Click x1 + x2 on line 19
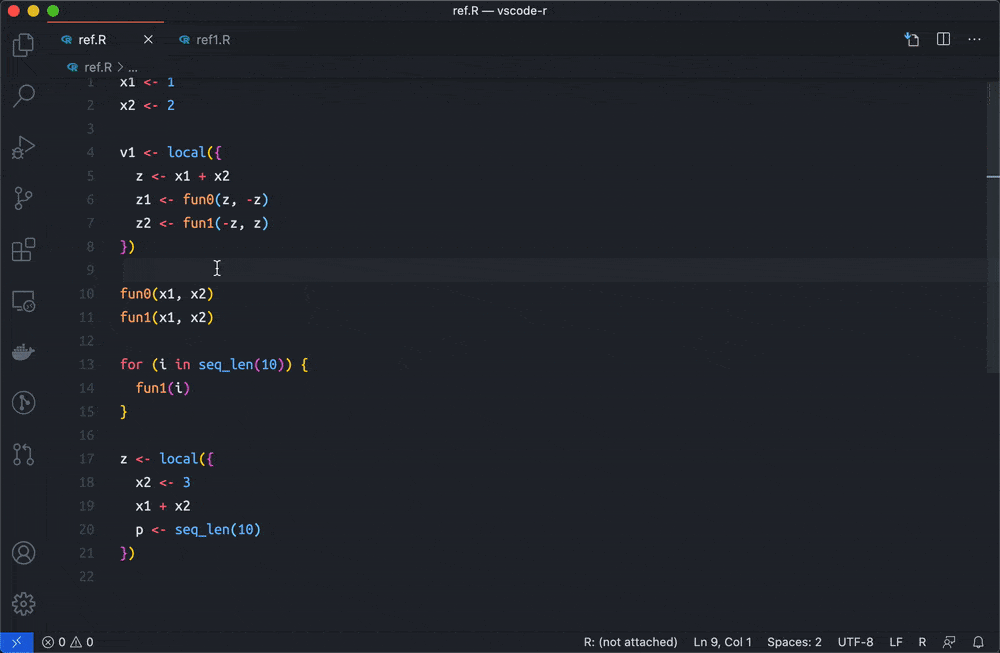 point(163,506)
